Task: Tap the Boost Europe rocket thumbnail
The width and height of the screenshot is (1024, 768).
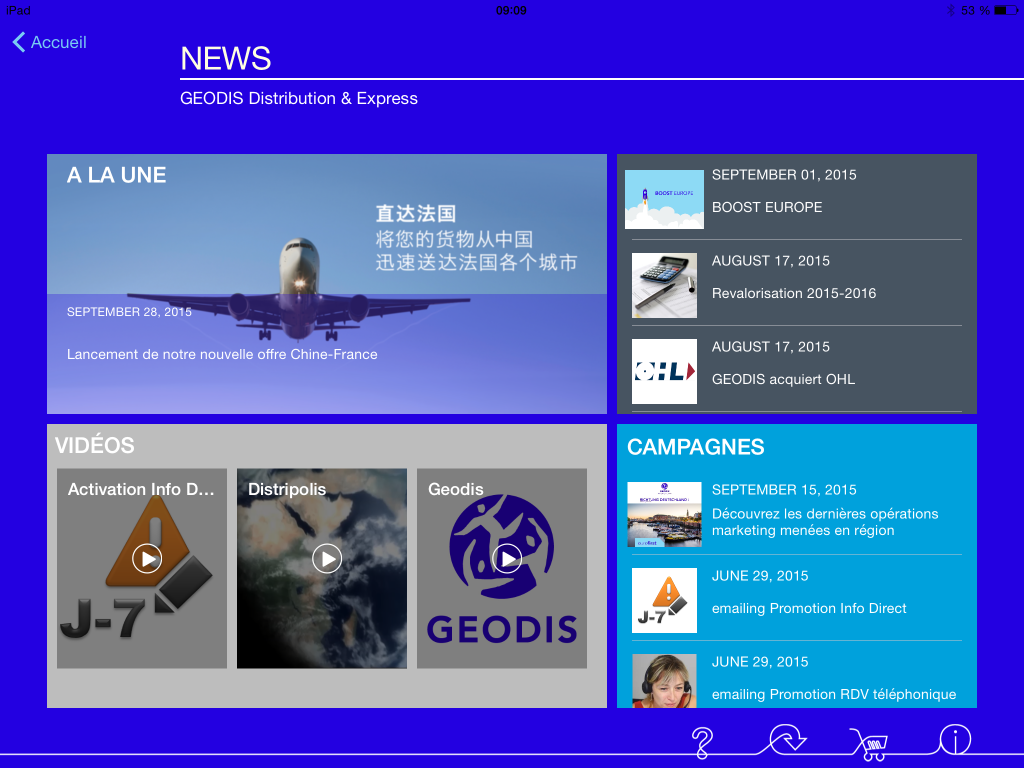Action: pos(664,199)
